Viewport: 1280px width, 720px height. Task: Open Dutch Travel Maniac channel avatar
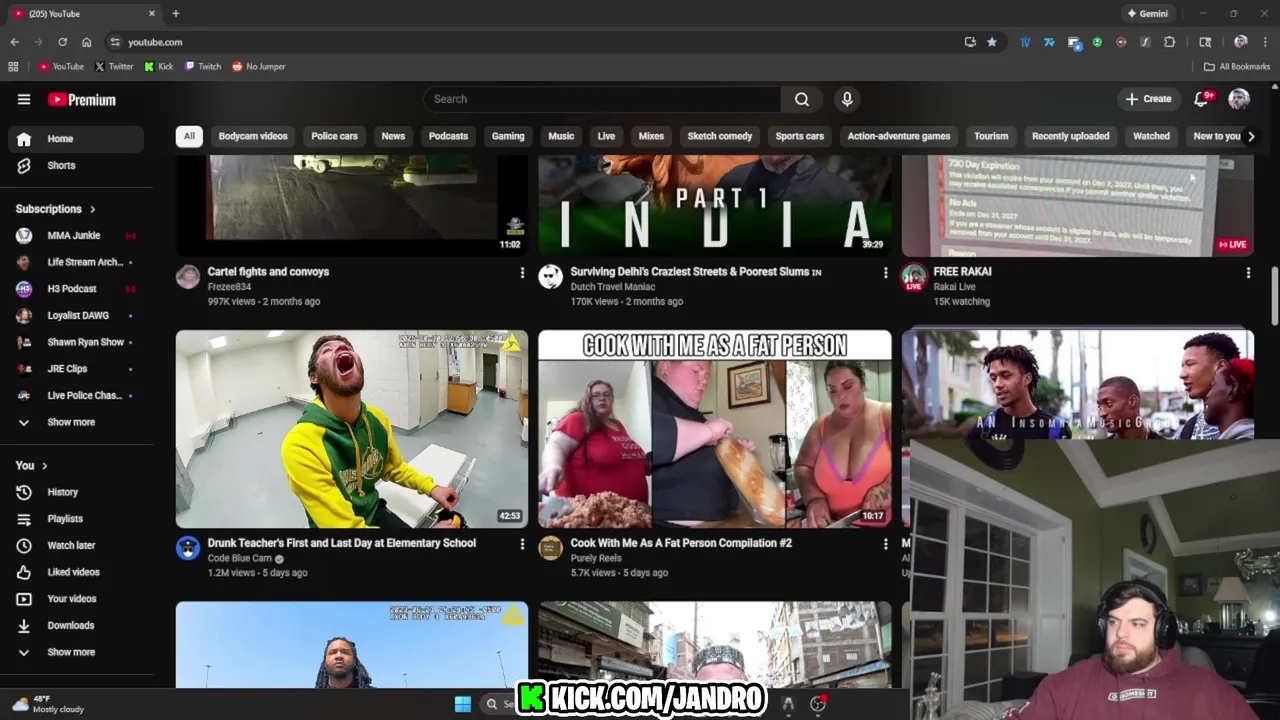point(551,277)
